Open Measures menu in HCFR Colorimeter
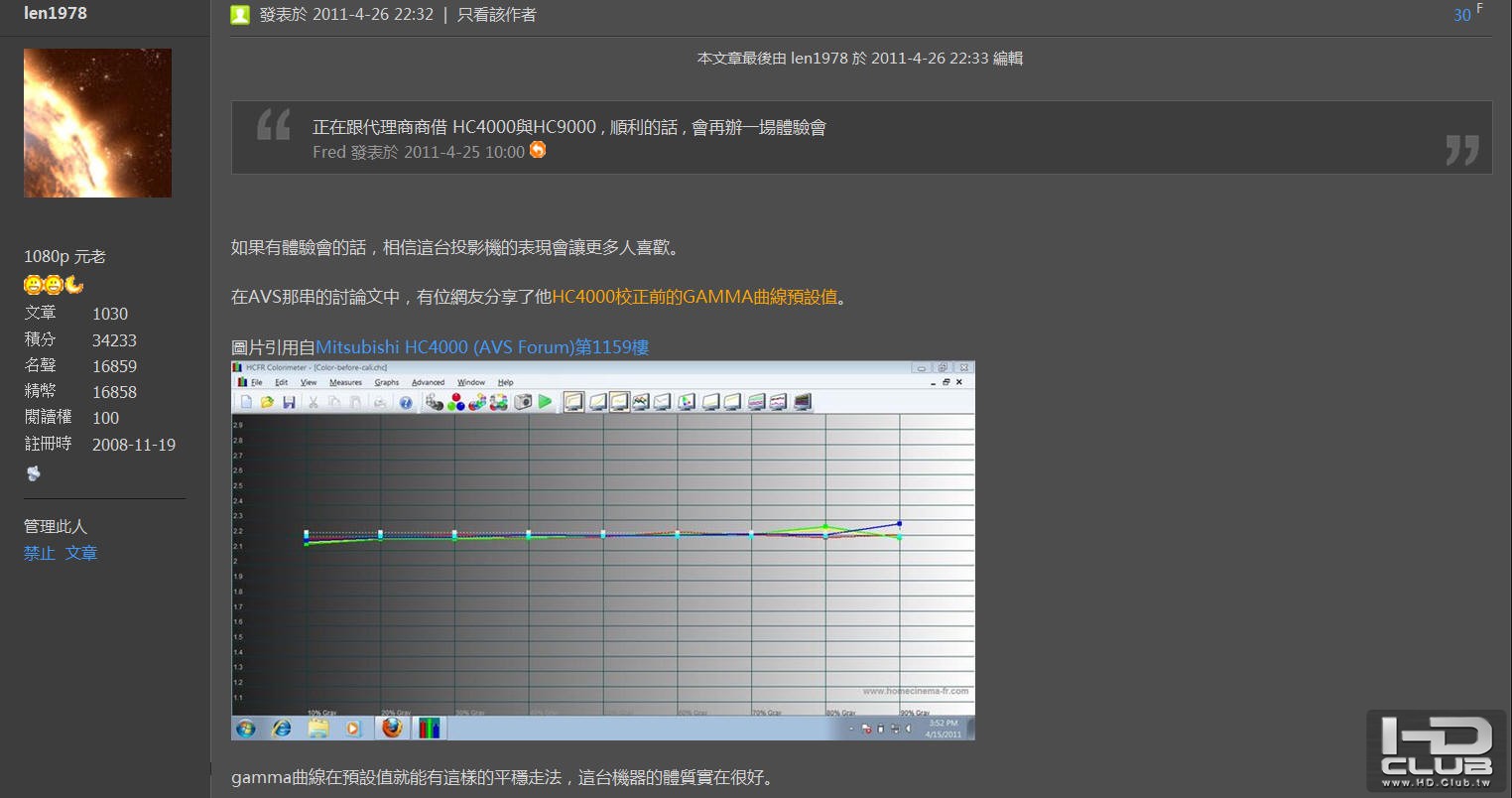 345,382
